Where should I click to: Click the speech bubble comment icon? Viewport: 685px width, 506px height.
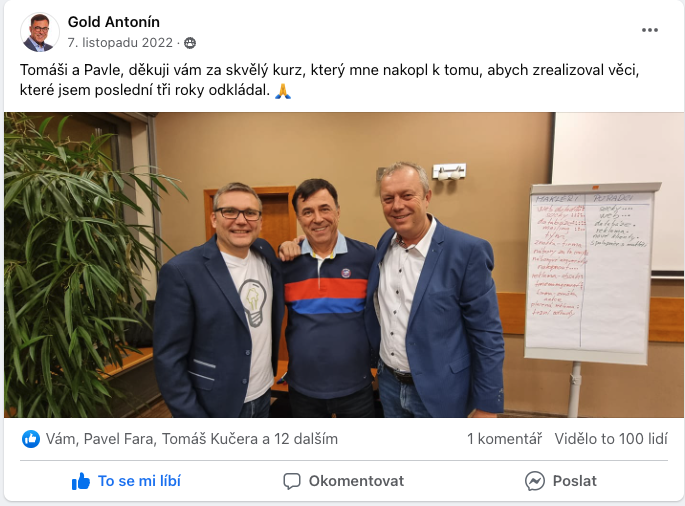tap(292, 481)
